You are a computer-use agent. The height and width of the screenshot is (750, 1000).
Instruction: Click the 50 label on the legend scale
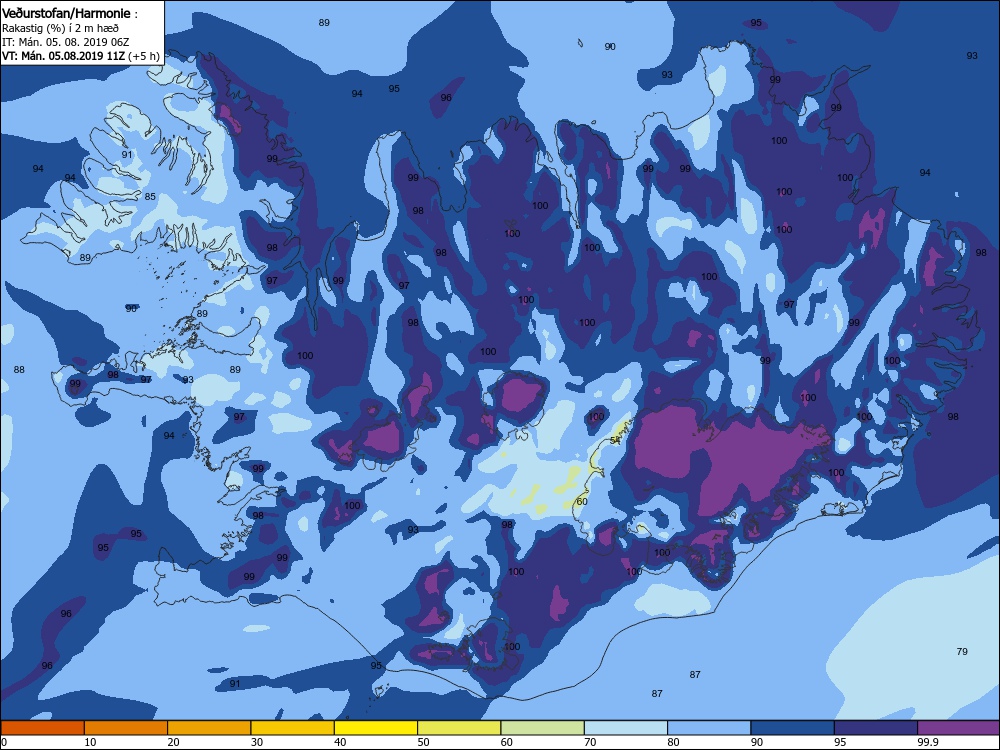pyautogui.click(x=423, y=742)
